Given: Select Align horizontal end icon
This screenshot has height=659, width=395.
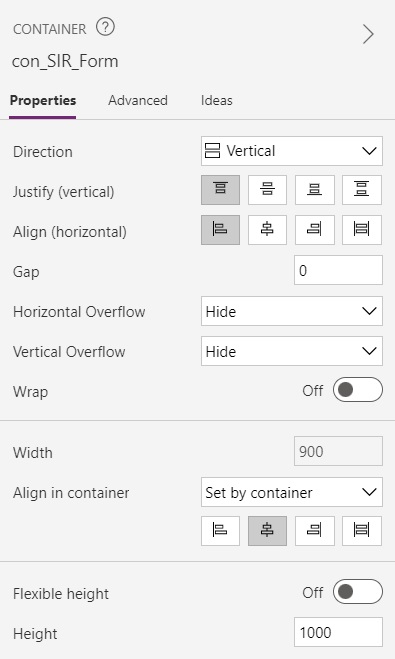Looking at the screenshot, I should 315,230.
